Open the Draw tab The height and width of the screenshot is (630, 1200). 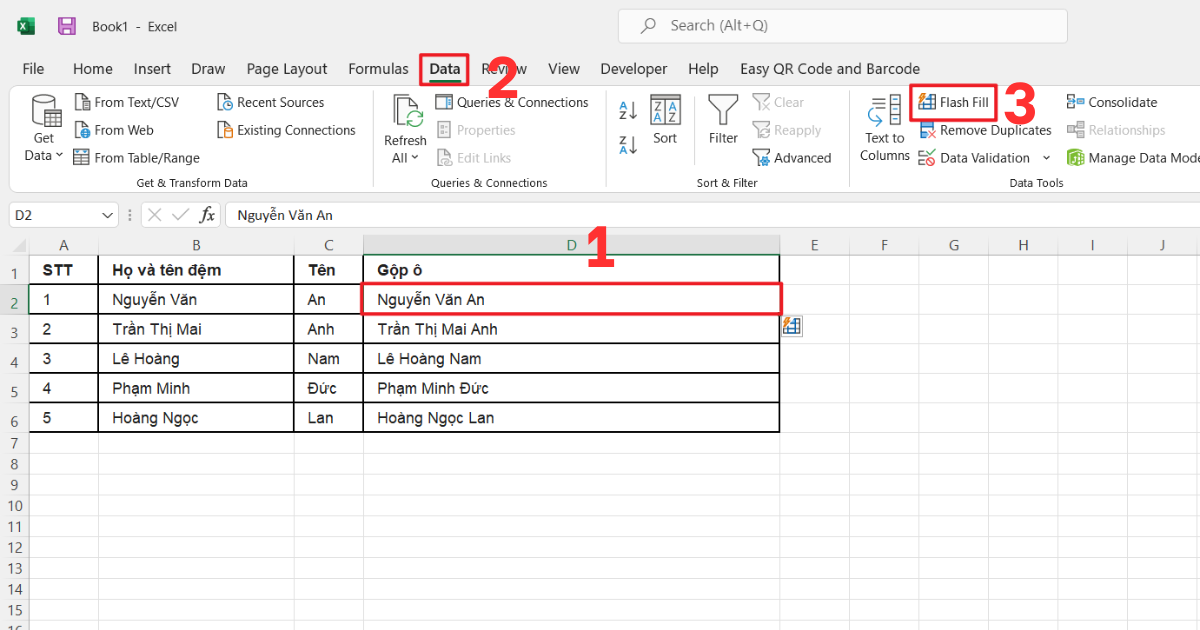click(208, 69)
